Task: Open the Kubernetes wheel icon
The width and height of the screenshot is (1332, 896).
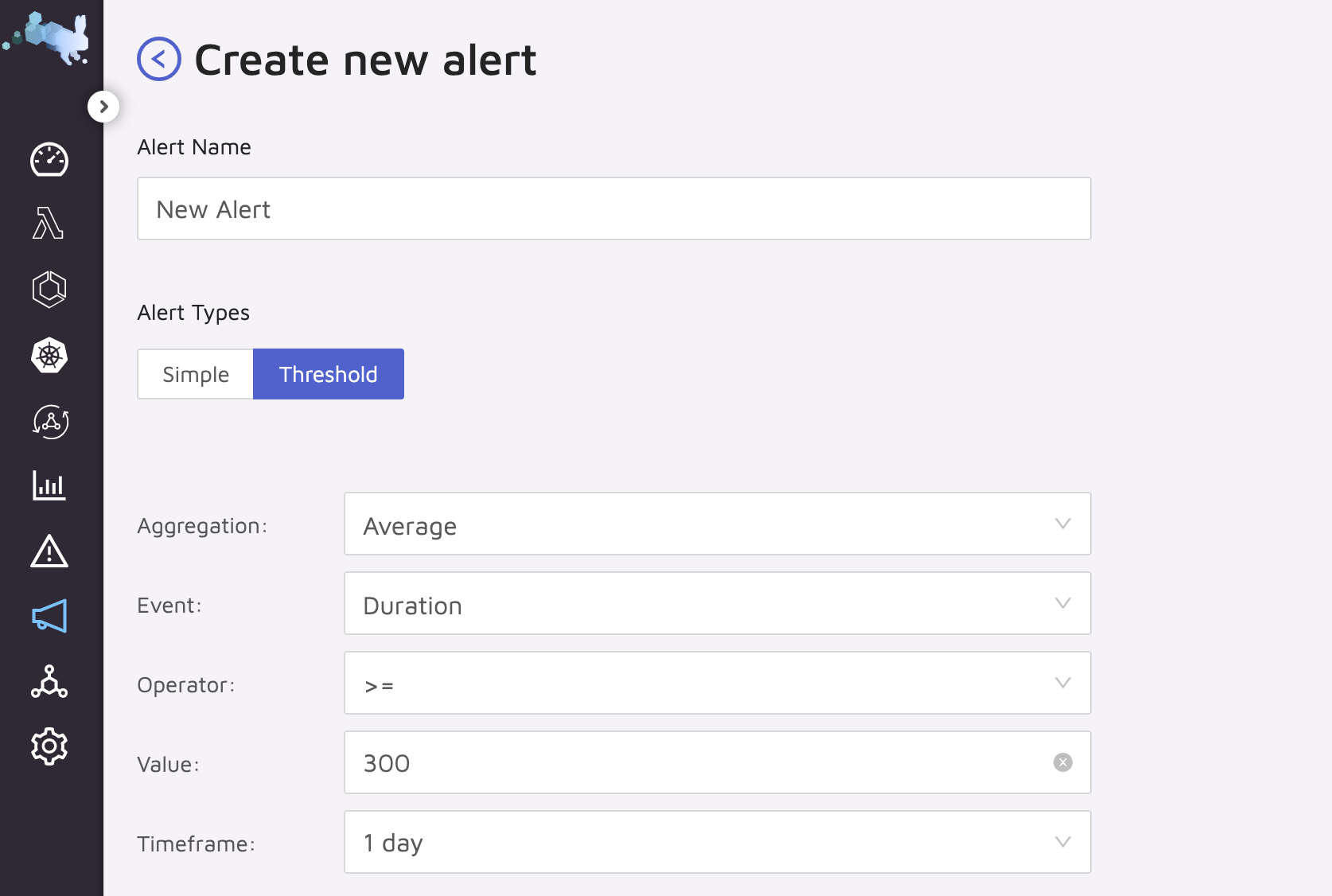Action: [x=49, y=355]
